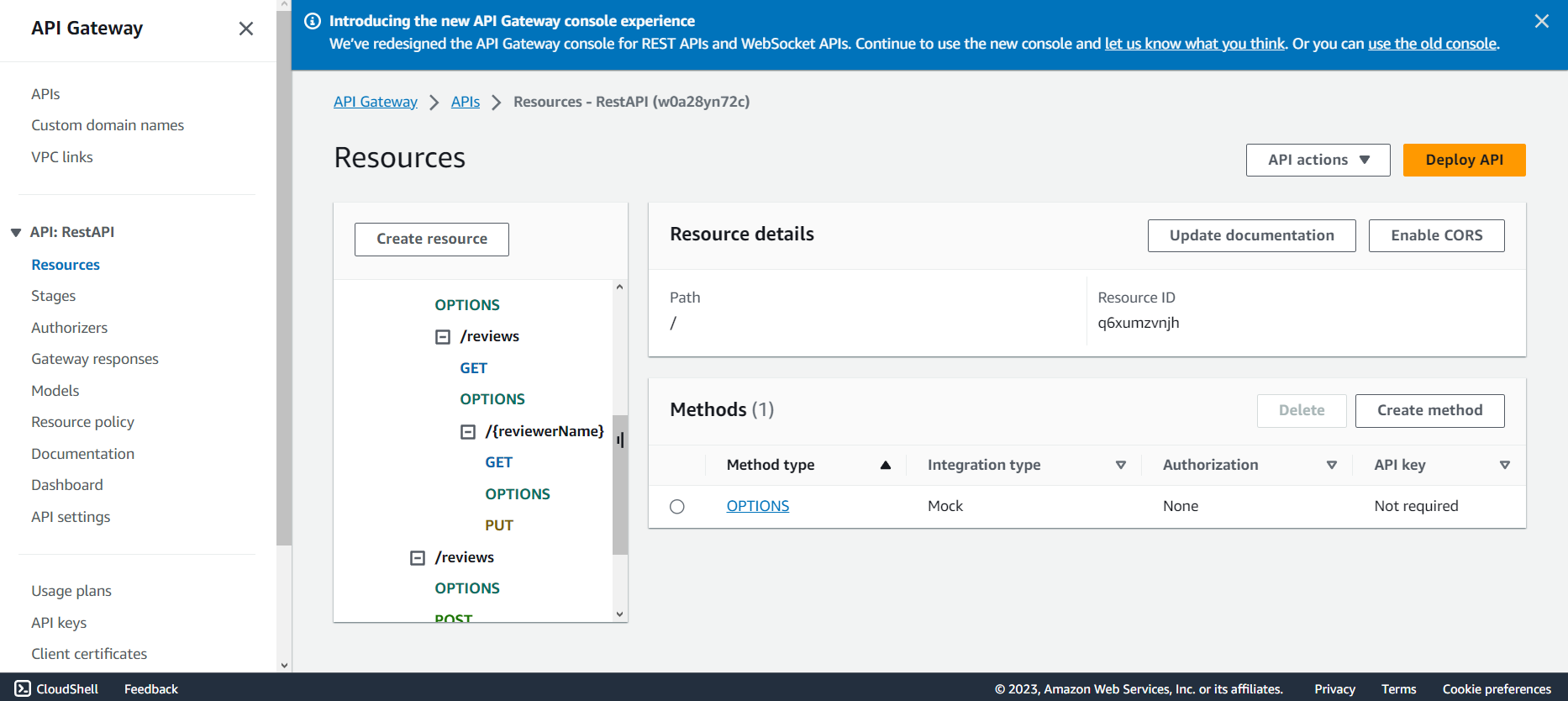Open CloudShell from the footer
1568x701 pixels.
pos(56,688)
